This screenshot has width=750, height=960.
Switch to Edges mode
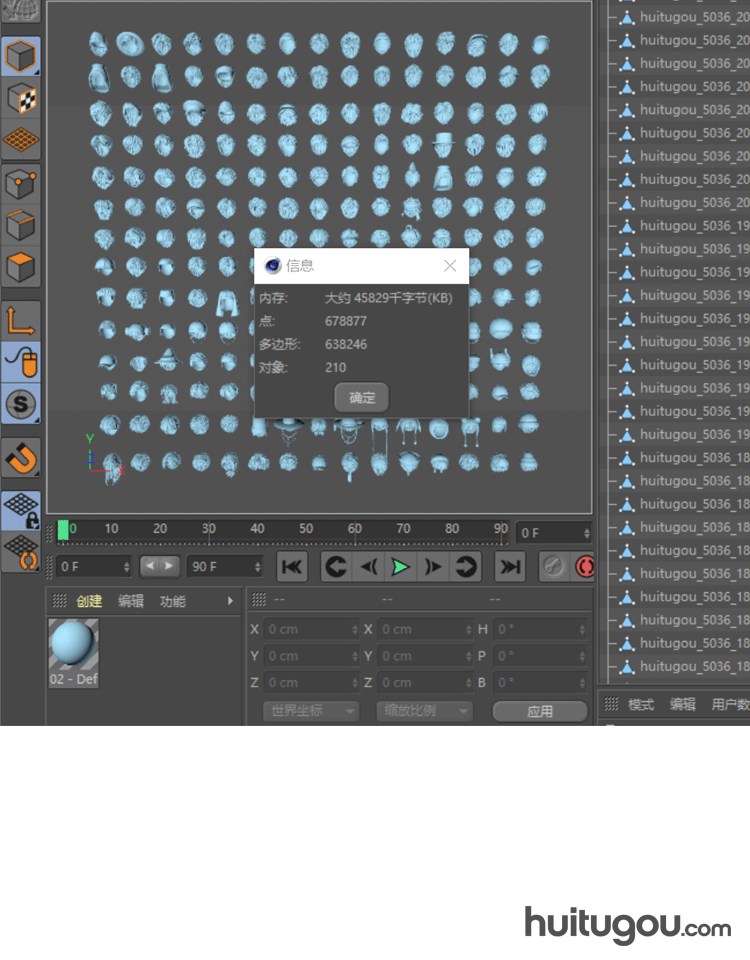[x=21, y=226]
